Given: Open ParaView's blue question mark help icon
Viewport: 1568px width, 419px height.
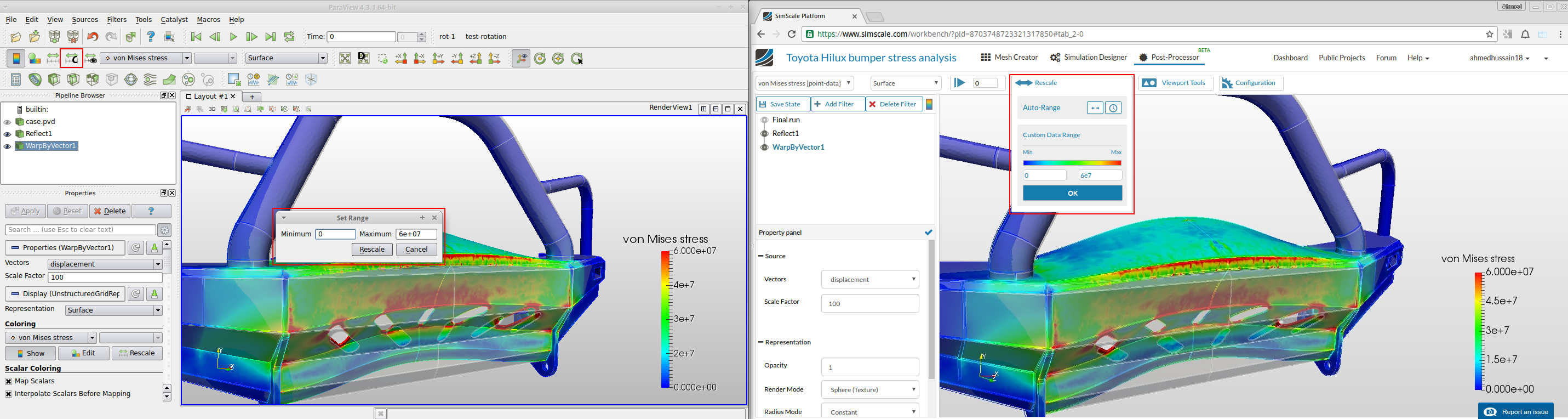Looking at the screenshot, I should [150, 37].
